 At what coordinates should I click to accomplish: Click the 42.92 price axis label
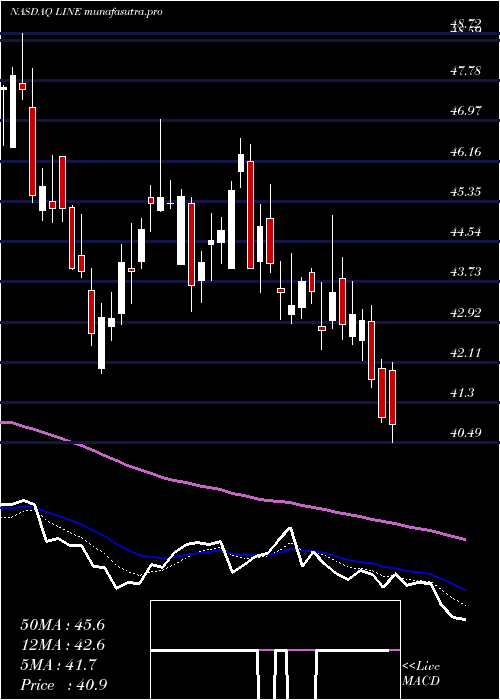point(466,312)
